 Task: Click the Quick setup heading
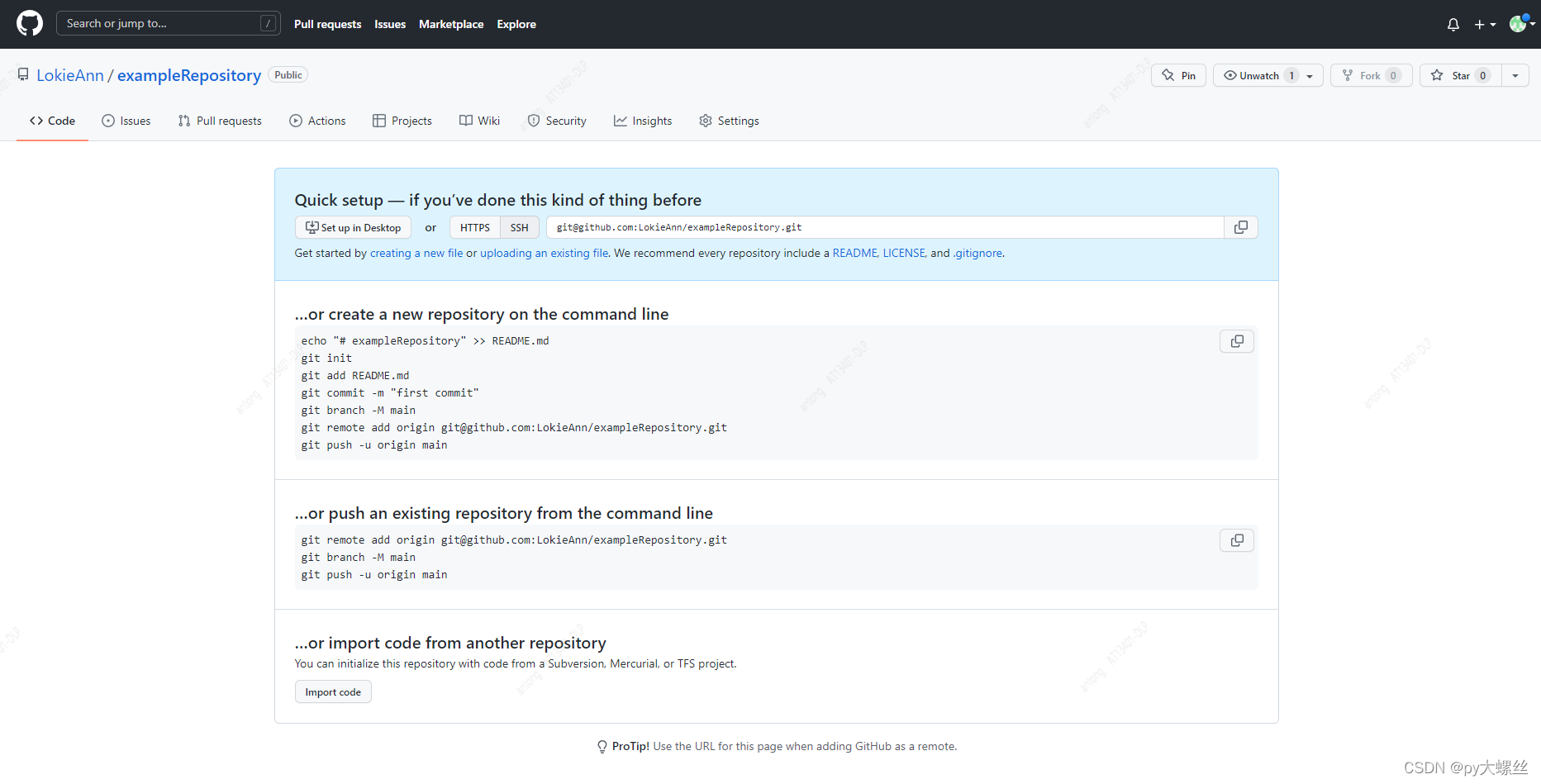[498, 200]
